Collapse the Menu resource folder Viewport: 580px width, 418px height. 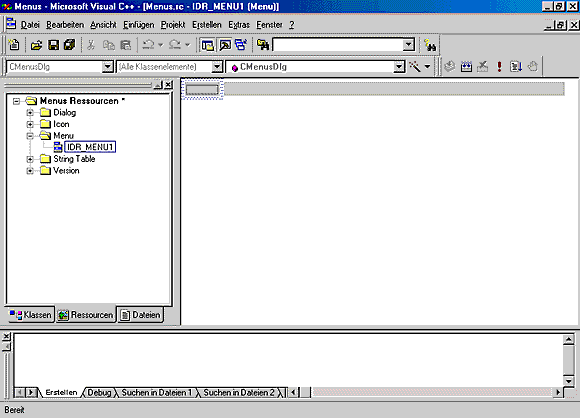[30, 136]
